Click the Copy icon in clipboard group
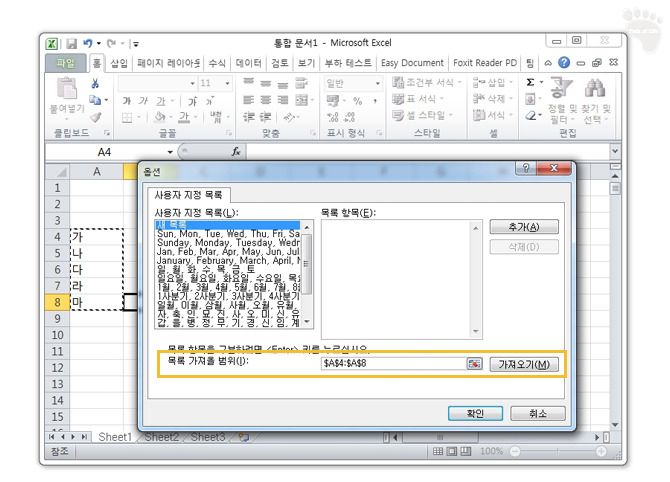The image size is (670, 482). 95,100
